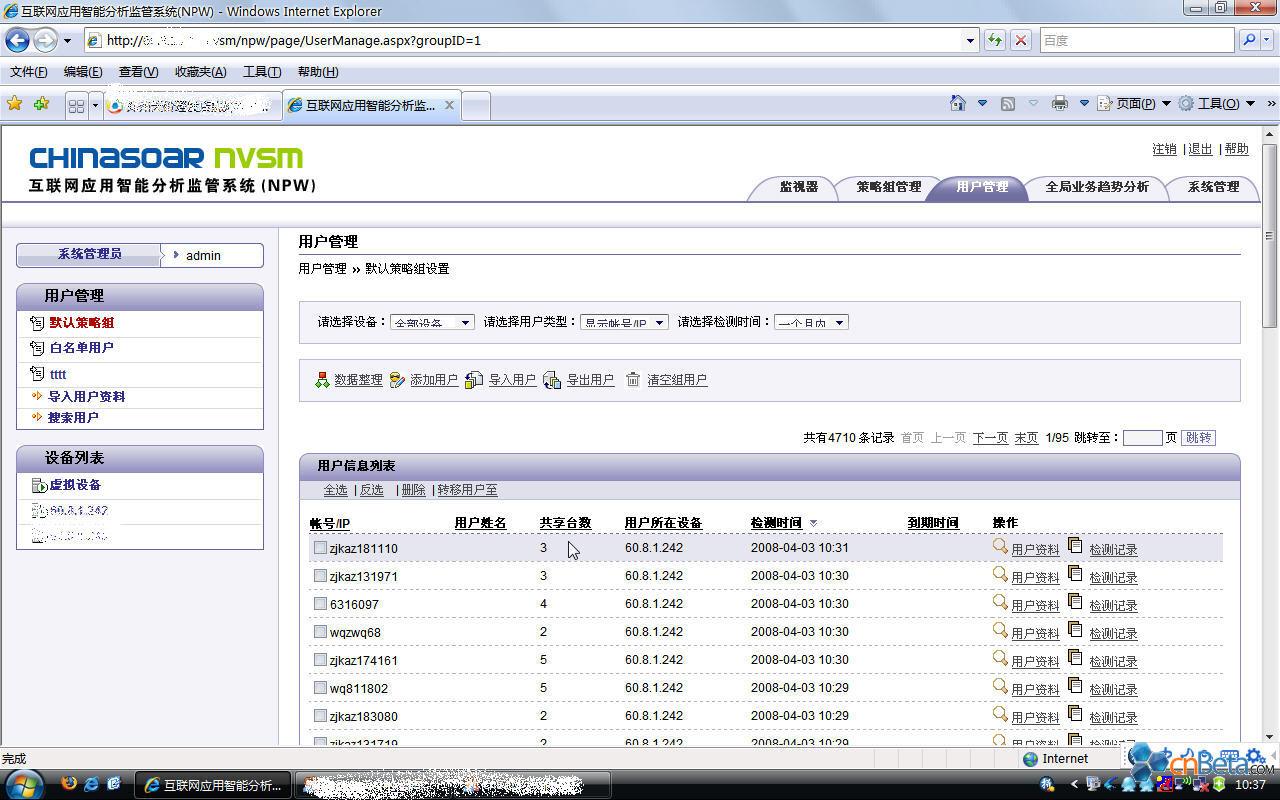Click the IE refresh button
Viewport: 1280px width, 800px height.
click(x=994, y=40)
